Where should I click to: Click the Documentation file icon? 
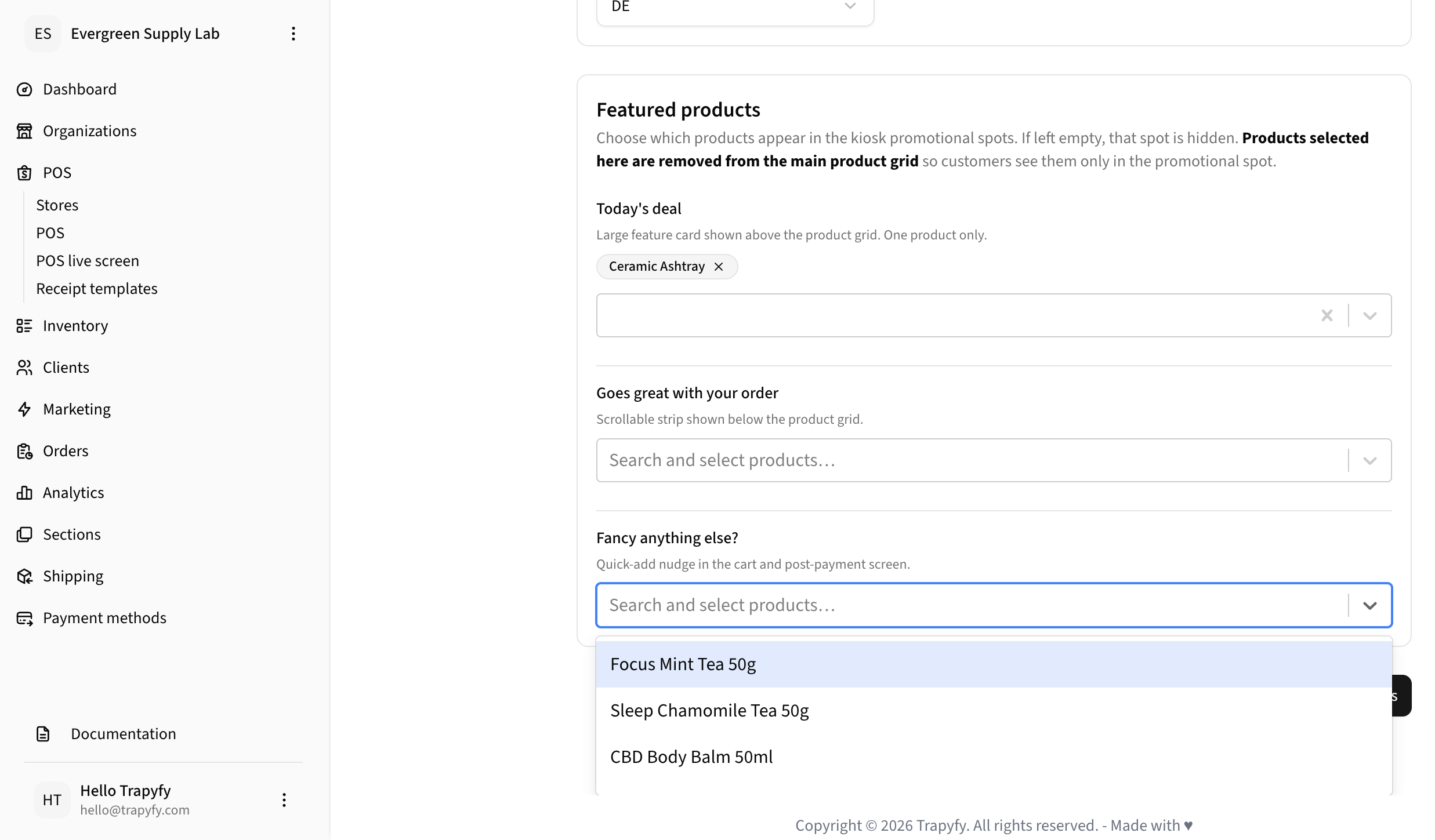[43, 734]
